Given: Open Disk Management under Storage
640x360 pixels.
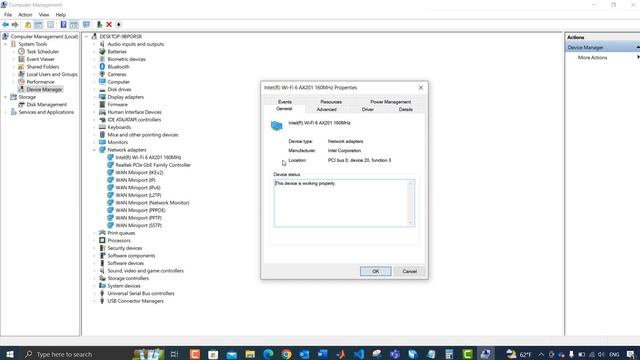Looking at the screenshot, I should 47,104.
